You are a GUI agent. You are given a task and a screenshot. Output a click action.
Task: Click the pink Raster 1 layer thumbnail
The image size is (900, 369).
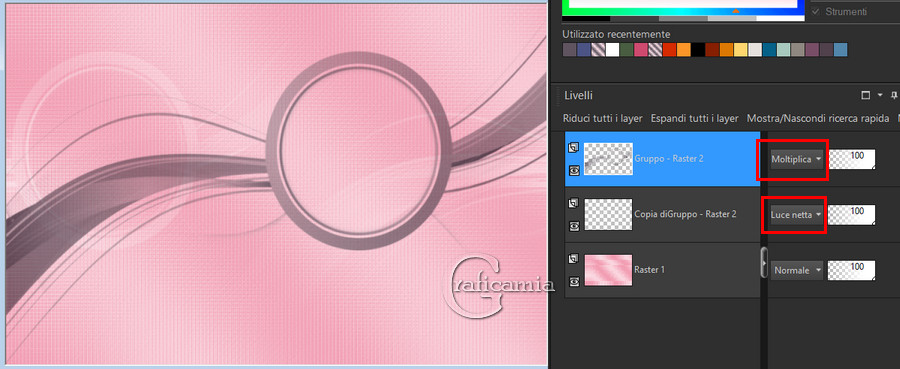tap(608, 270)
